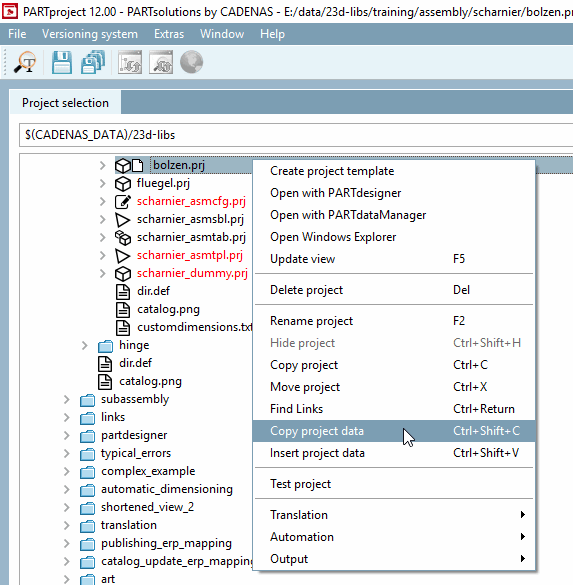Screen dimensions: 573x585
Task: Expand the hinge folder
Action: 85,345
